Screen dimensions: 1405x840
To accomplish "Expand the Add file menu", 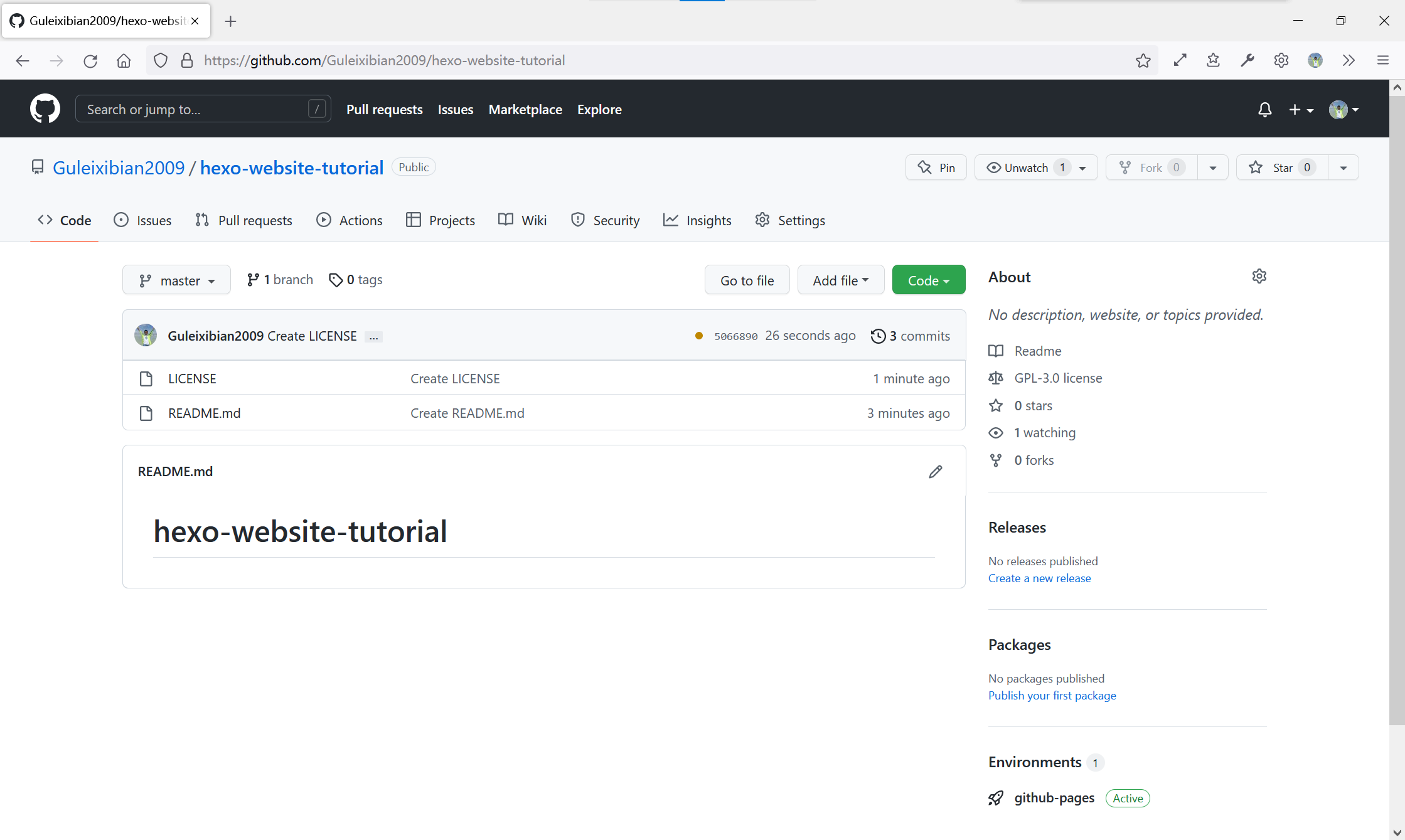I will click(x=840, y=280).
